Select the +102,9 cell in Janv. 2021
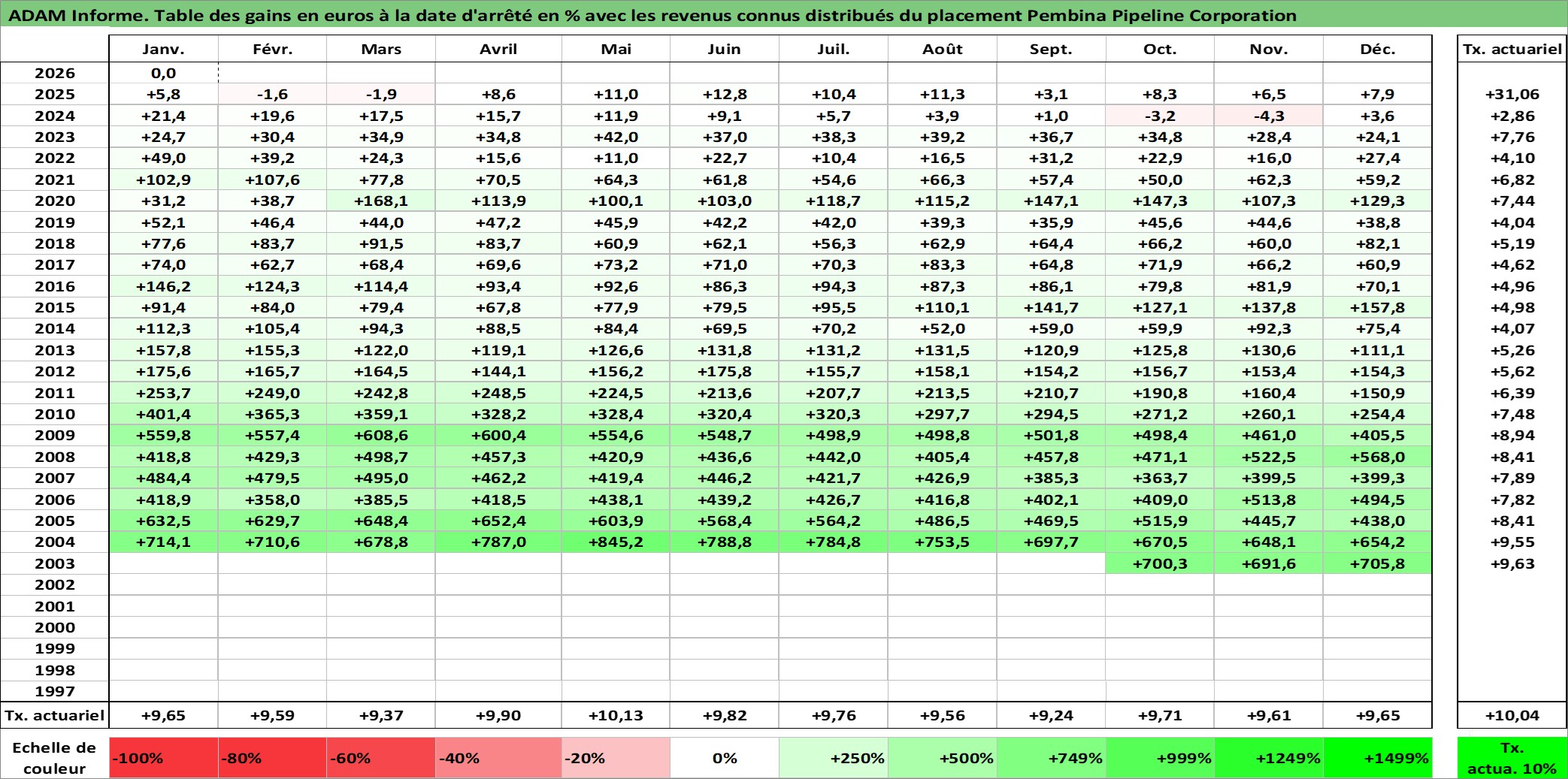The height and width of the screenshot is (779, 1568). (164, 180)
